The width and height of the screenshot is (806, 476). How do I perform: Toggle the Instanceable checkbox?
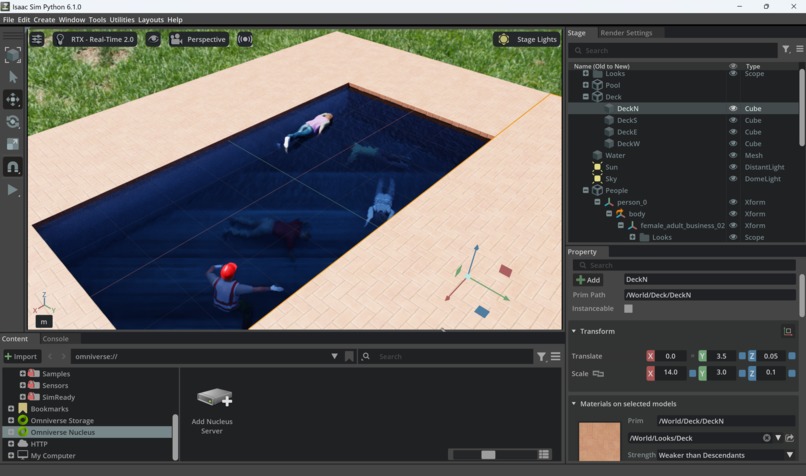coord(628,308)
